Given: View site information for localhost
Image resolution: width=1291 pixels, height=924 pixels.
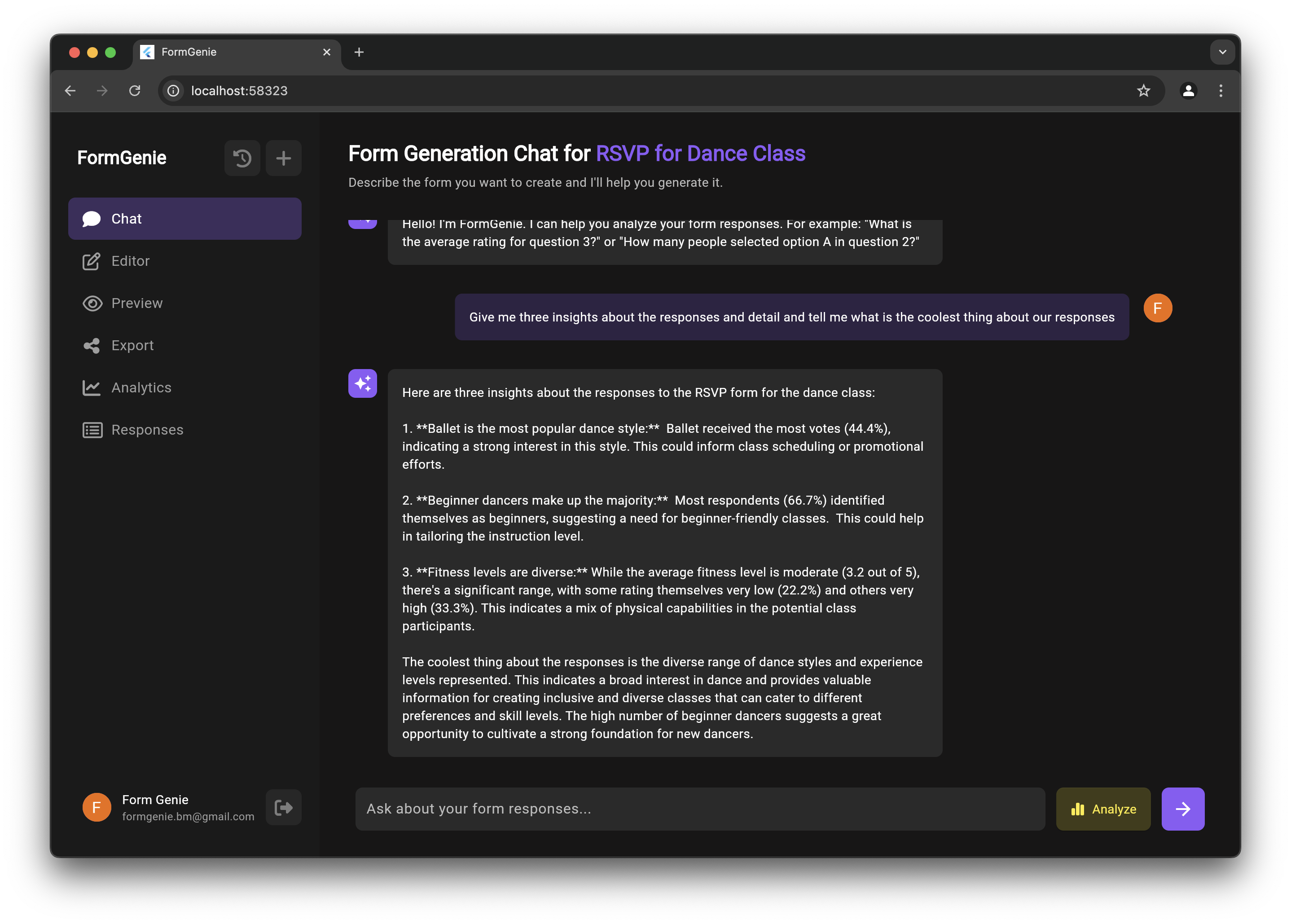Looking at the screenshot, I should tap(173, 91).
